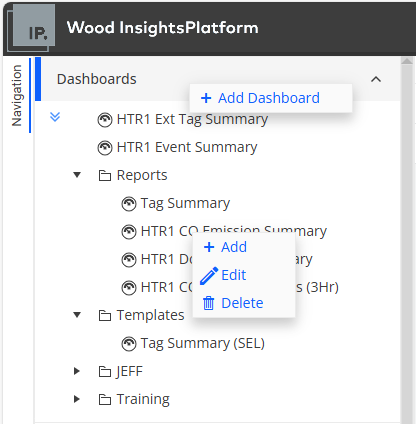Open Tag Summary (SEL) template
The image size is (416, 424).
[203, 343]
